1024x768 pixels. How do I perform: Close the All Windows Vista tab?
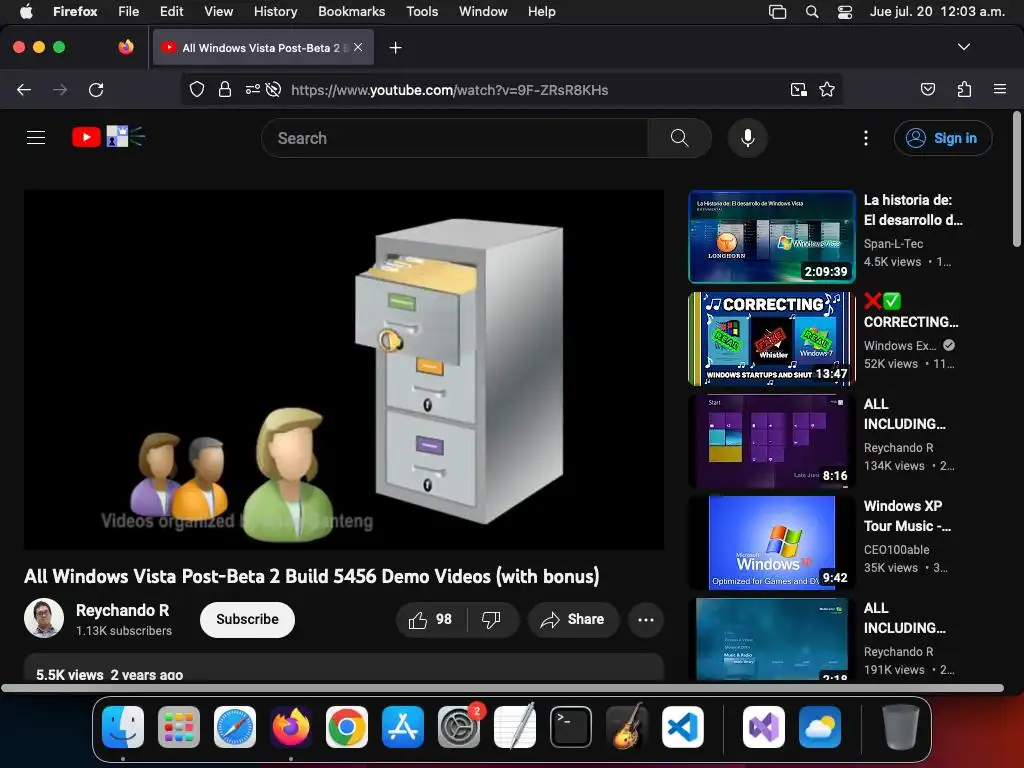coord(358,47)
